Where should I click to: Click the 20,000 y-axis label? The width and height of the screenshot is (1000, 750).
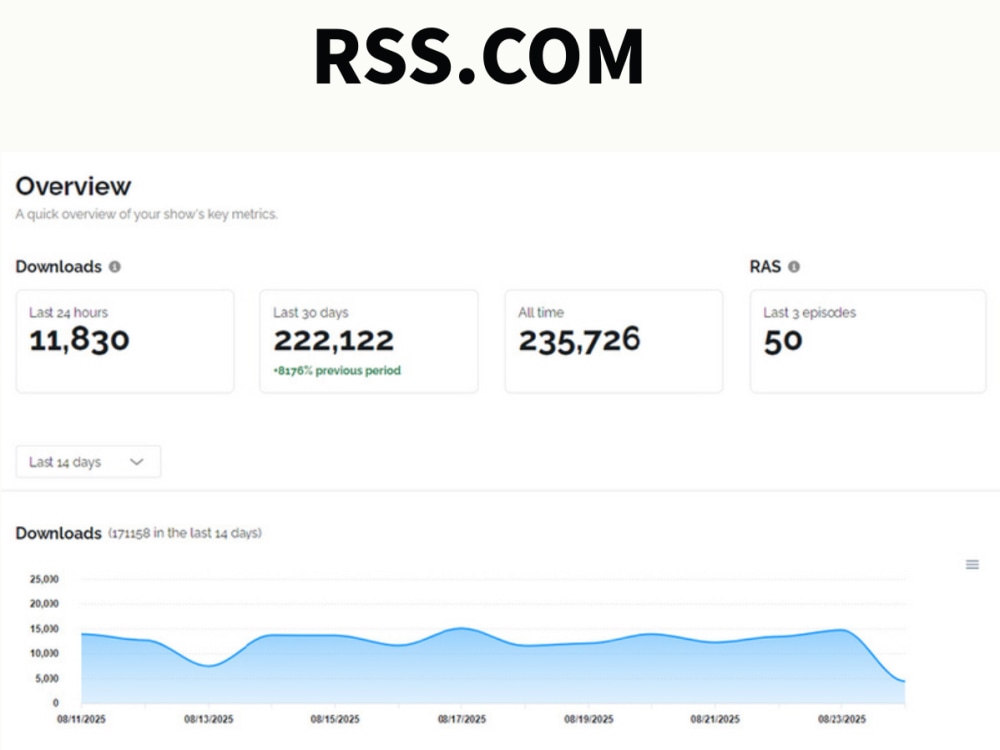[44, 603]
